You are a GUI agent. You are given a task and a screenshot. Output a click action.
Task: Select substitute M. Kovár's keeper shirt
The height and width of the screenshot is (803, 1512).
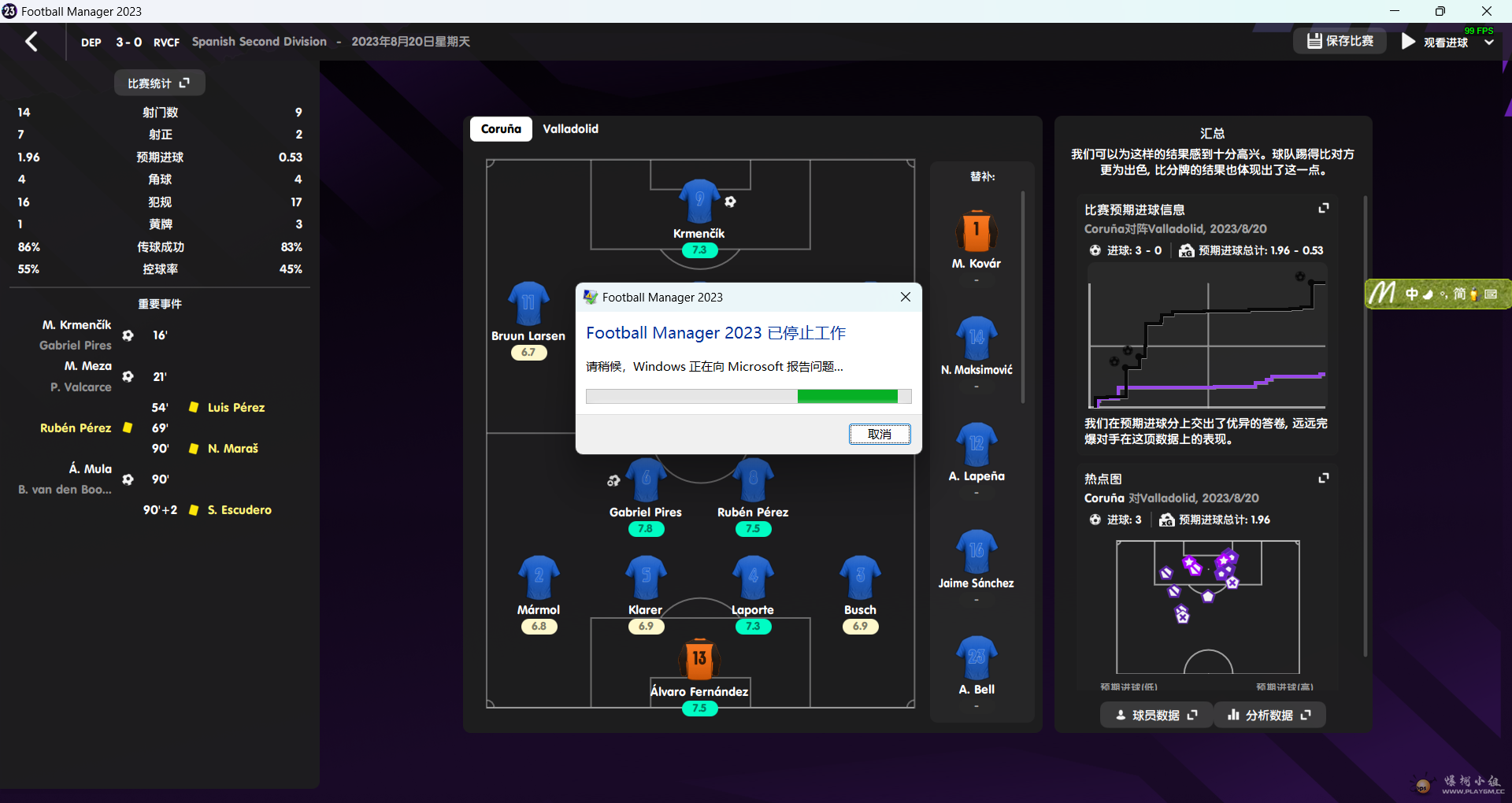coord(976,231)
